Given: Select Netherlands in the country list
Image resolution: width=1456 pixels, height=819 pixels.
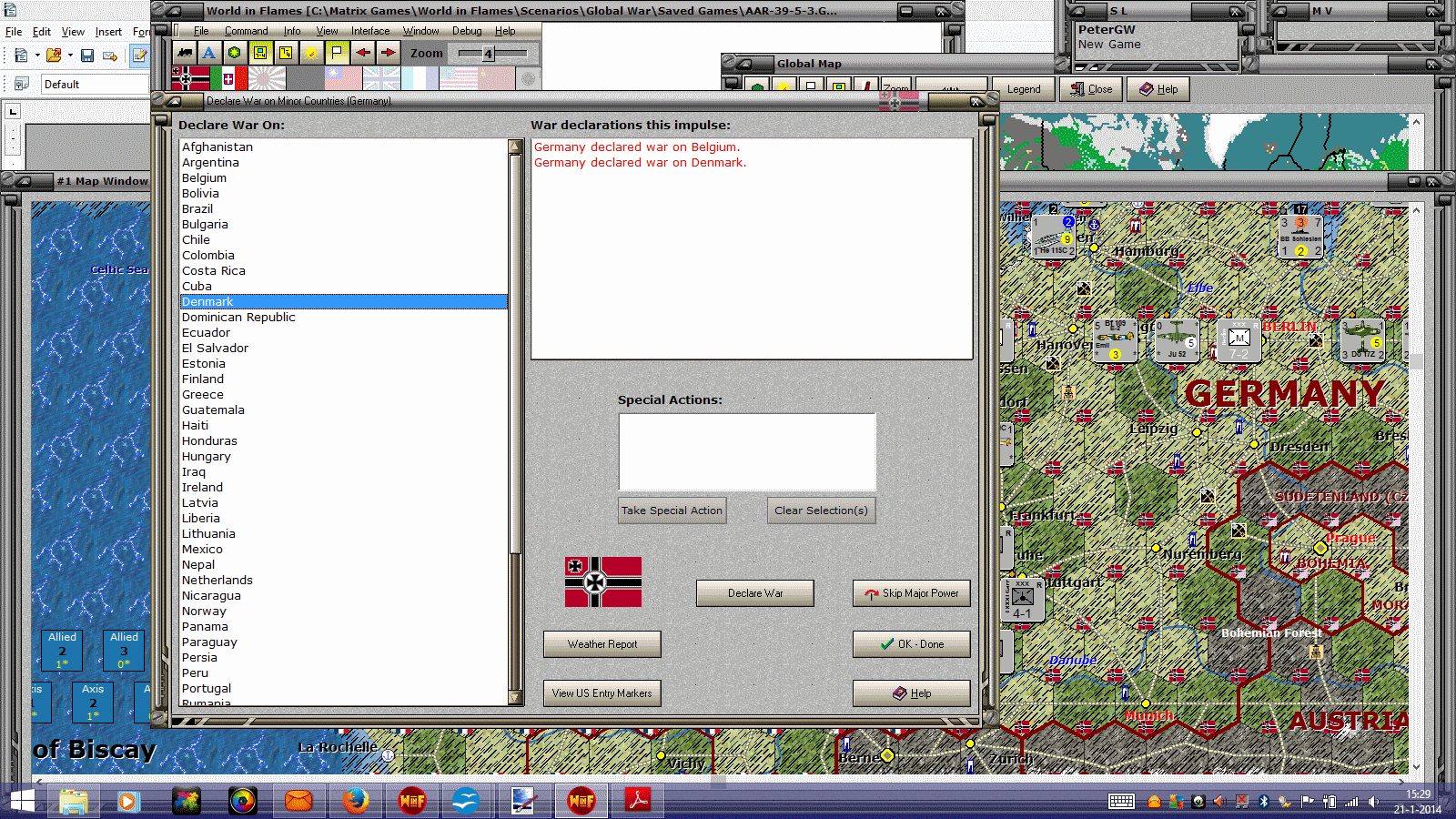Looking at the screenshot, I should coord(344,581).
